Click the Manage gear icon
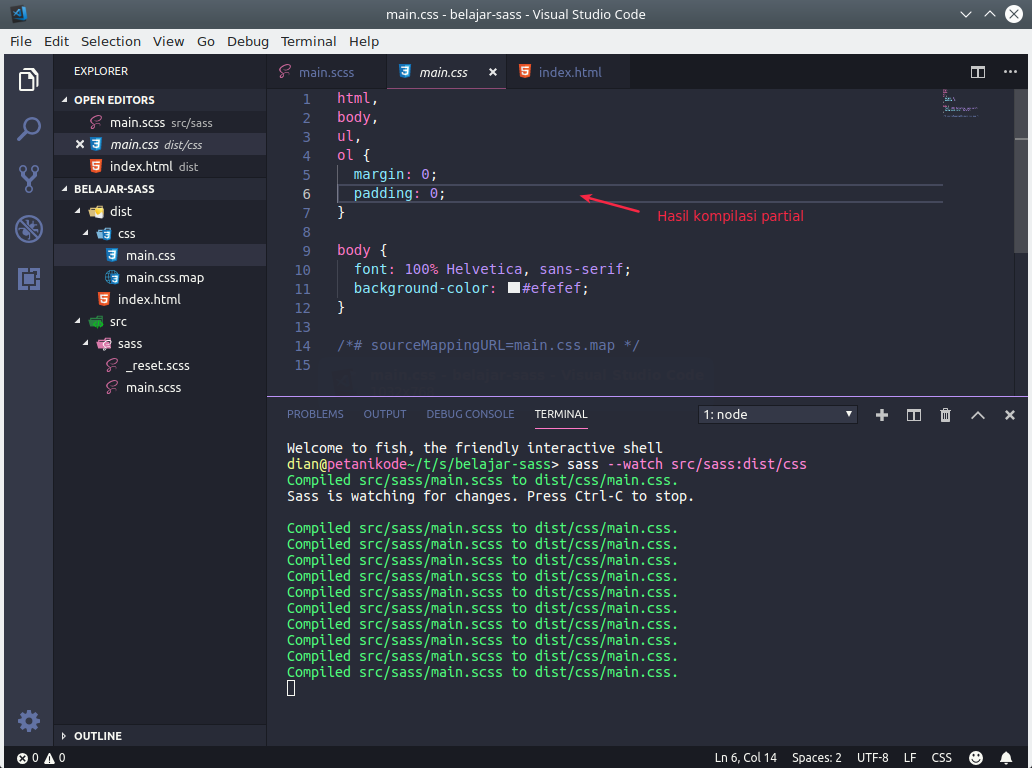This screenshot has height=768, width=1032. click(x=29, y=720)
